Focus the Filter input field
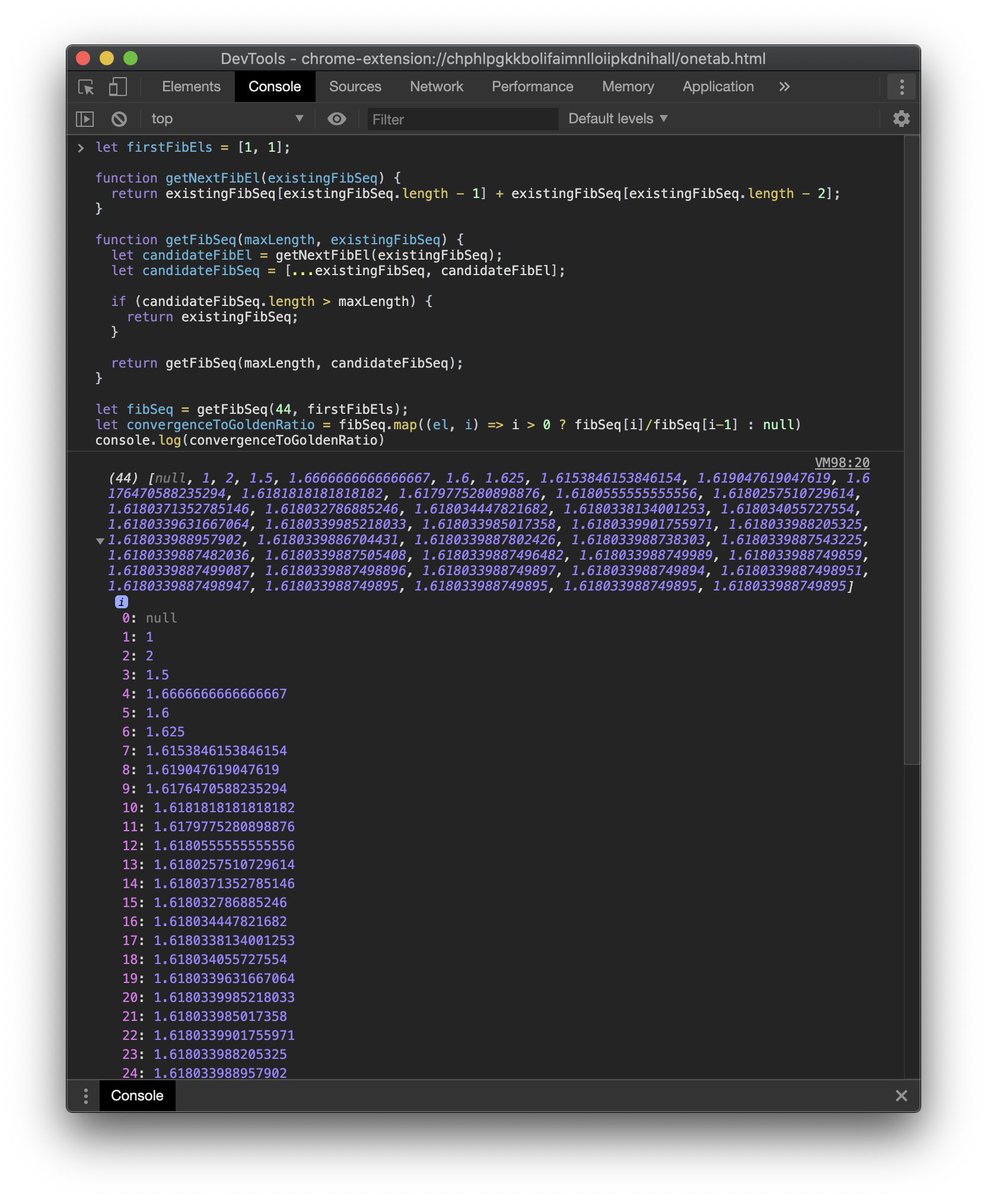Viewport: 987px width, 1200px height. coord(462,119)
